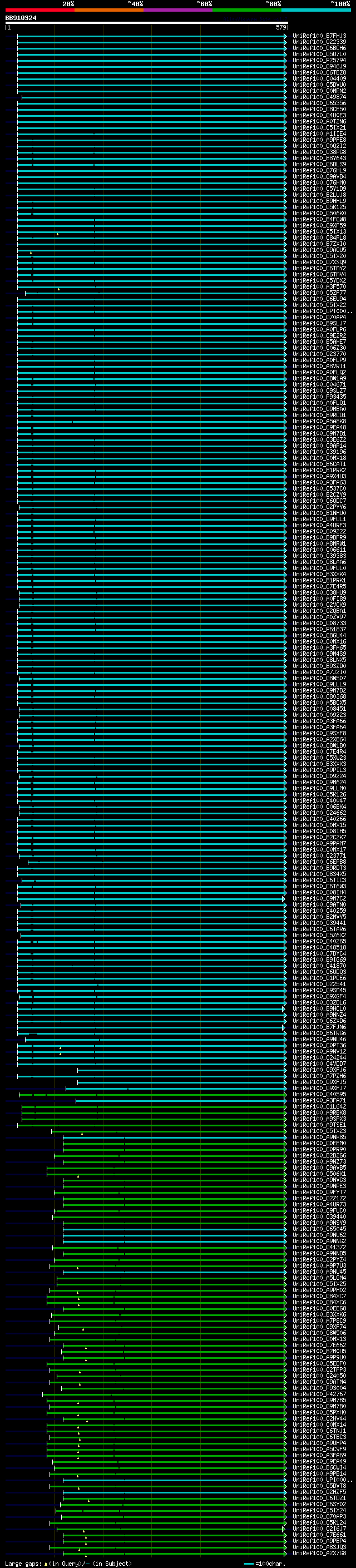Click UniRef100_O48518 label
Screen dimensions: 356x1568
click(x=319, y=948)
